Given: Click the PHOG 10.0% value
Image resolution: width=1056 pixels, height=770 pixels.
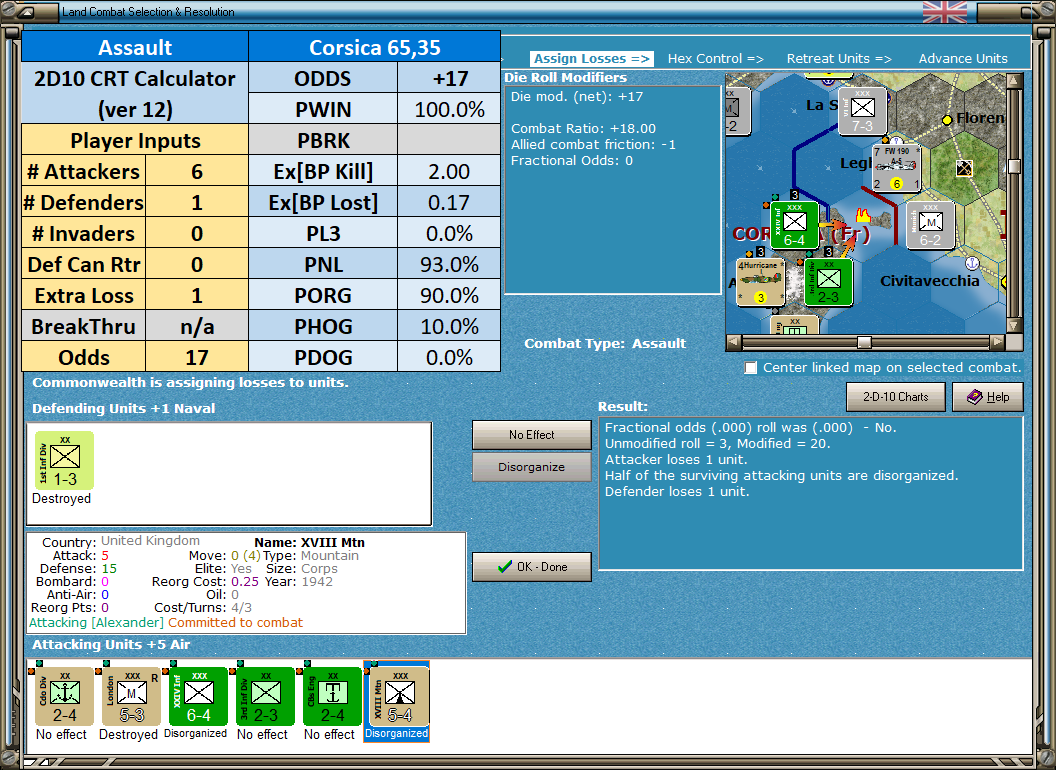Looking at the screenshot, I should click(449, 327).
